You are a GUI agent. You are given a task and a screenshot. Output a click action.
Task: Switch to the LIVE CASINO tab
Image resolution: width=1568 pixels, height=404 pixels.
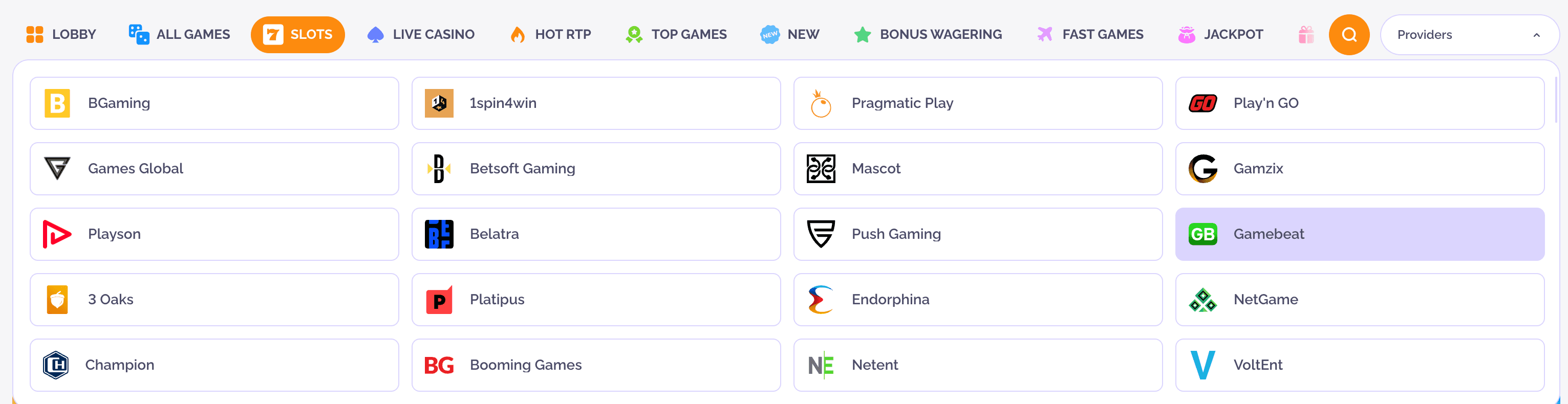pyautogui.click(x=421, y=35)
